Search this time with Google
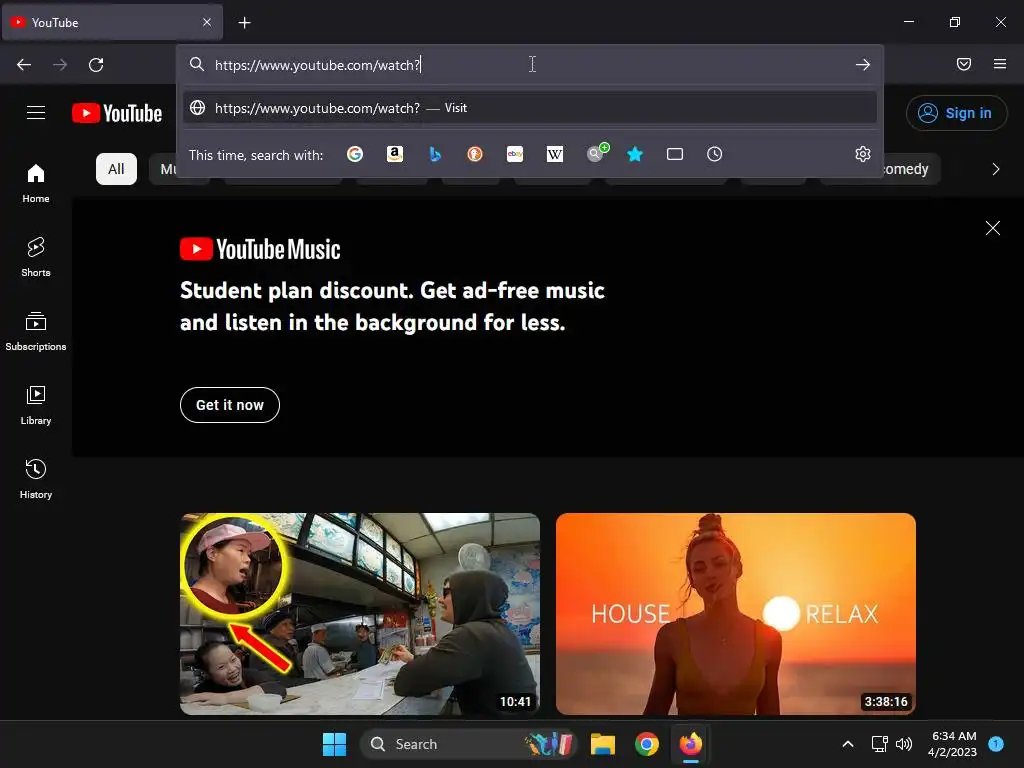1024x768 pixels. click(355, 154)
